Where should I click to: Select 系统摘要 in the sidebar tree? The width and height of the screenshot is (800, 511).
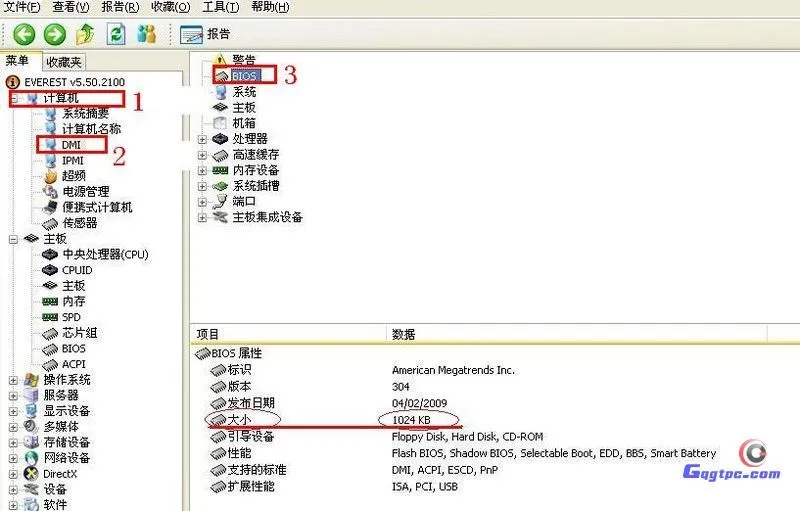85,113
